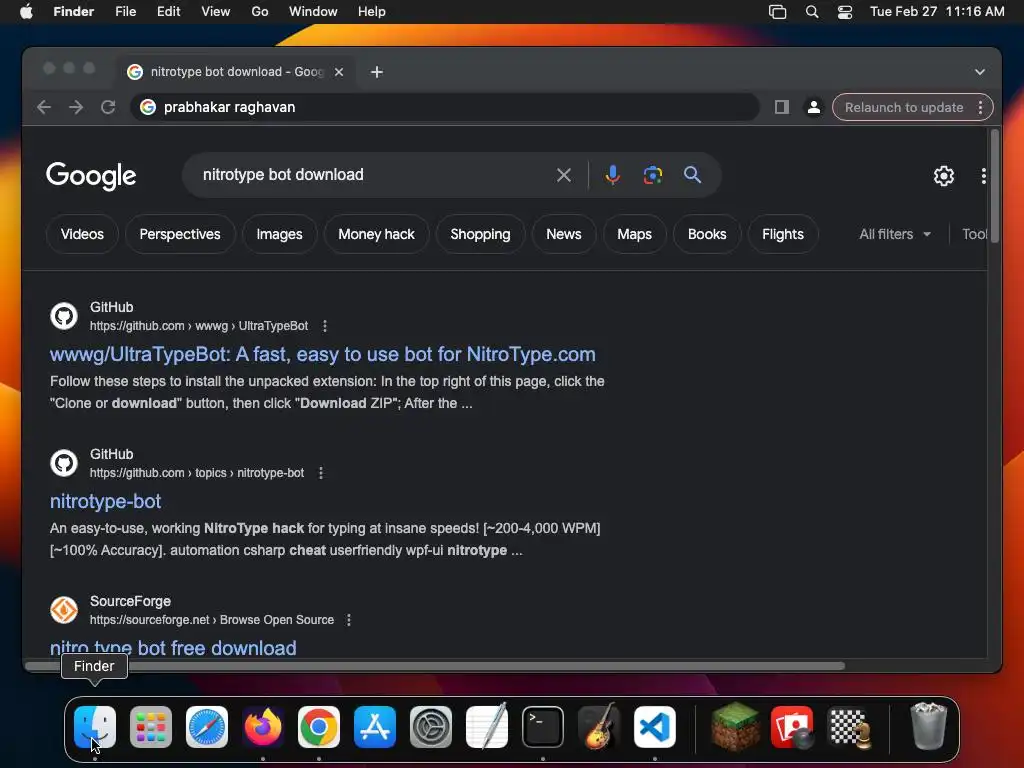Viewport: 1024px width, 768px height.
Task: Open Finder from the dock
Action: coord(95,726)
